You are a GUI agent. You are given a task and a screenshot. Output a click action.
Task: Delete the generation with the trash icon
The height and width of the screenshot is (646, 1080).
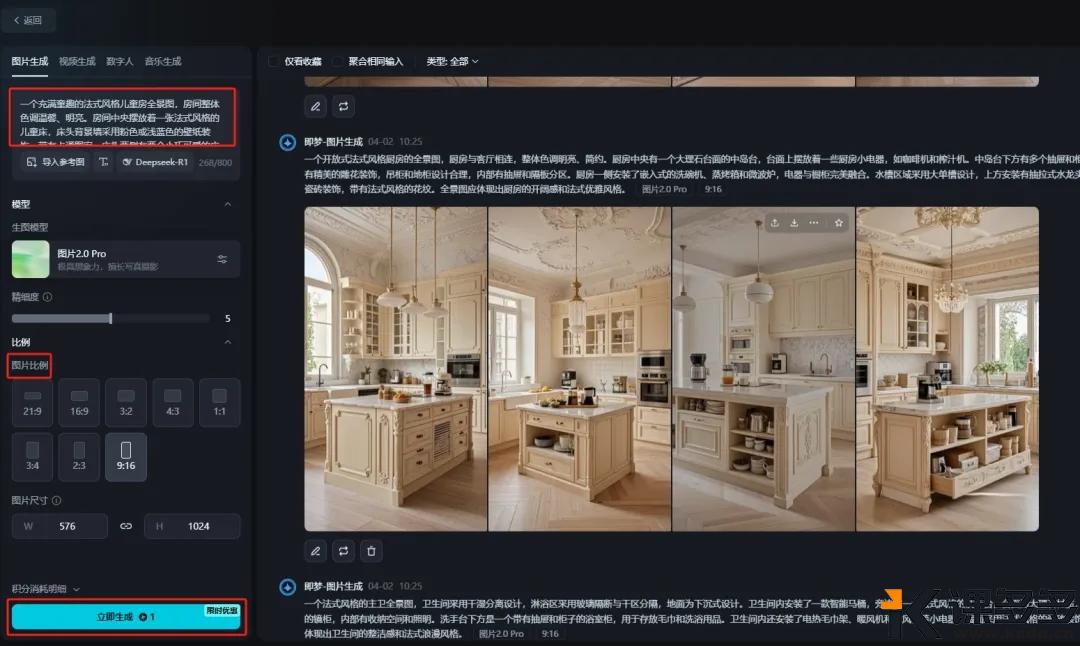tap(371, 551)
